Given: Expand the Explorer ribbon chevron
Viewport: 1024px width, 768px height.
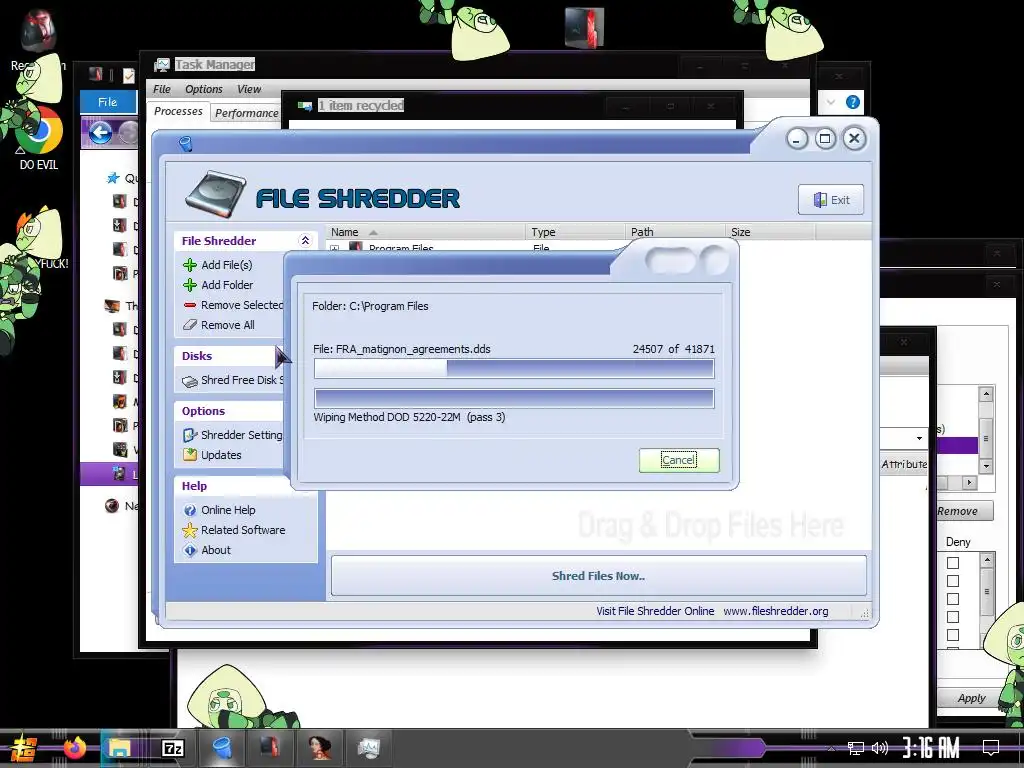Looking at the screenshot, I should (831, 103).
